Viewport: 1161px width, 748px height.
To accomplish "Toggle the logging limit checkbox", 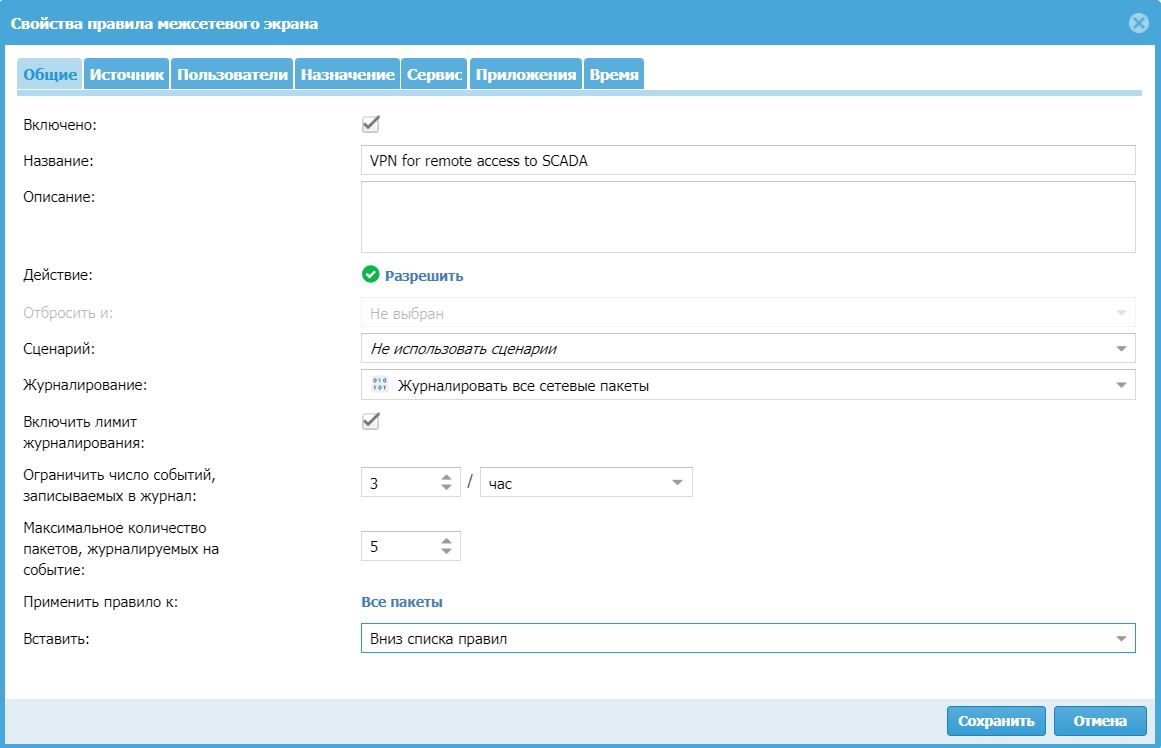I will (x=370, y=421).
